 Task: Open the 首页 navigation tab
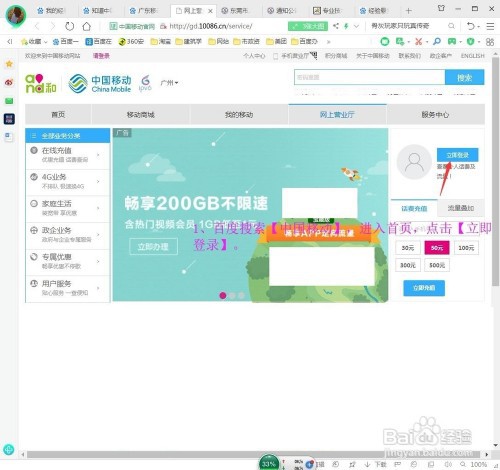pos(58,114)
